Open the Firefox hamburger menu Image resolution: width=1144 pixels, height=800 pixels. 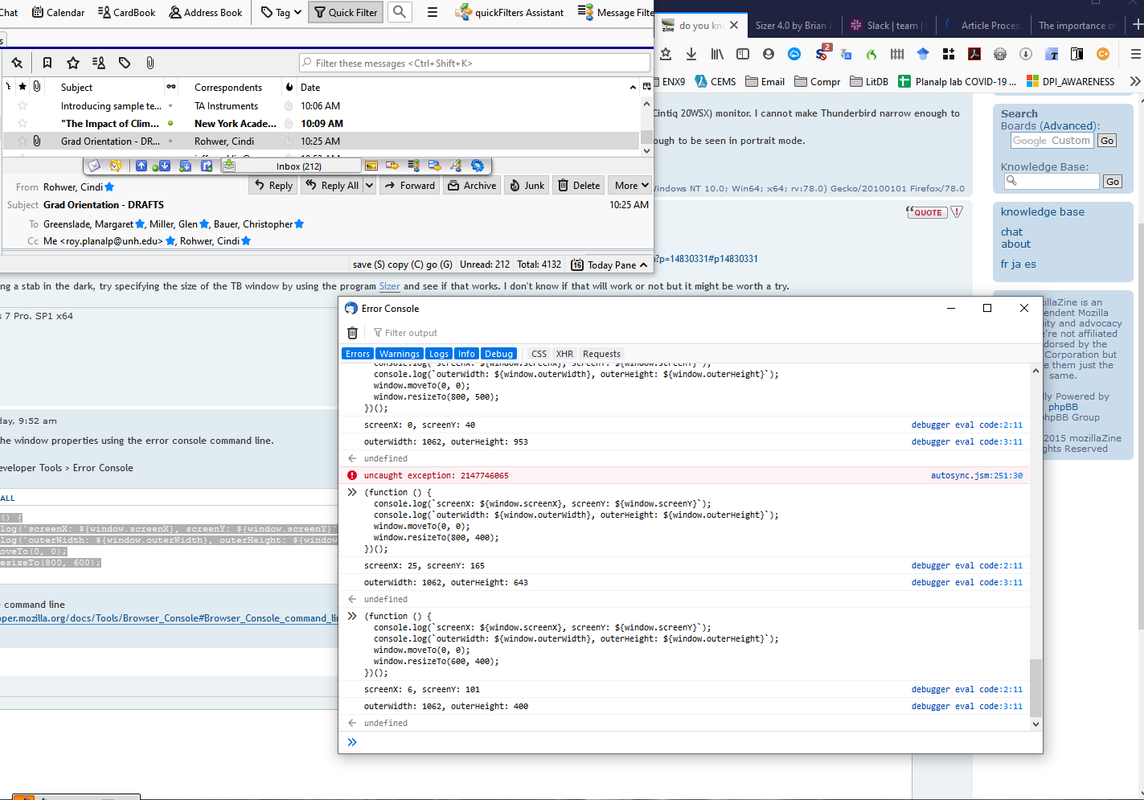coord(1135,54)
